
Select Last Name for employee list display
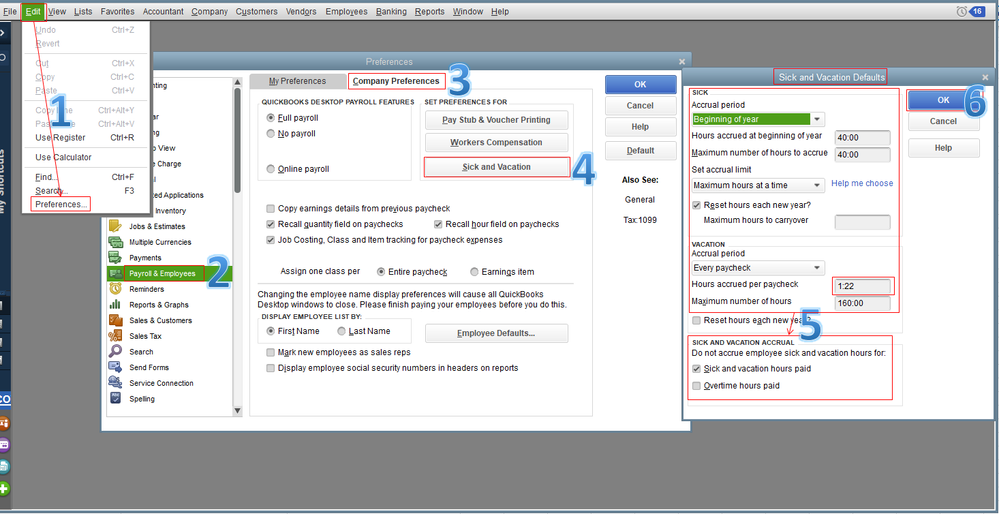341,331
